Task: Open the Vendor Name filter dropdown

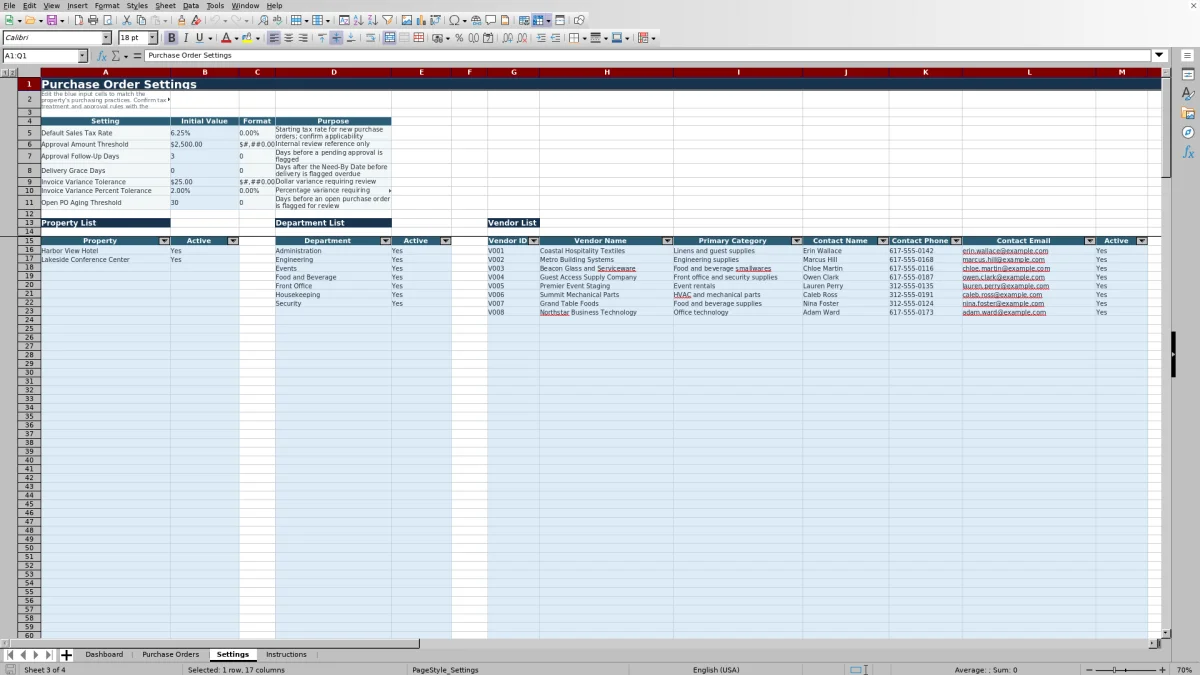Action: pos(667,241)
